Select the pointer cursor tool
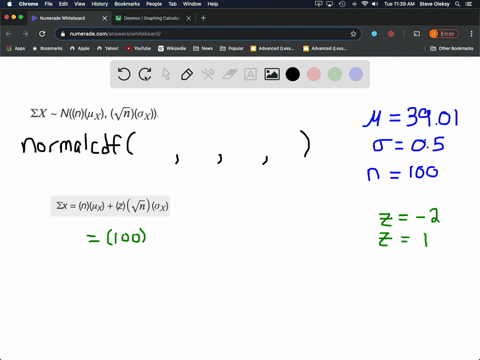This screenshot has height=360, width=480. point(166,74)
